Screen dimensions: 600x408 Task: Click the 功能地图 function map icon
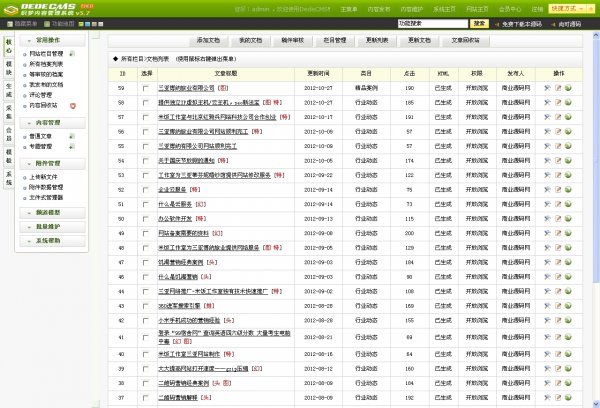click(47, 24)
